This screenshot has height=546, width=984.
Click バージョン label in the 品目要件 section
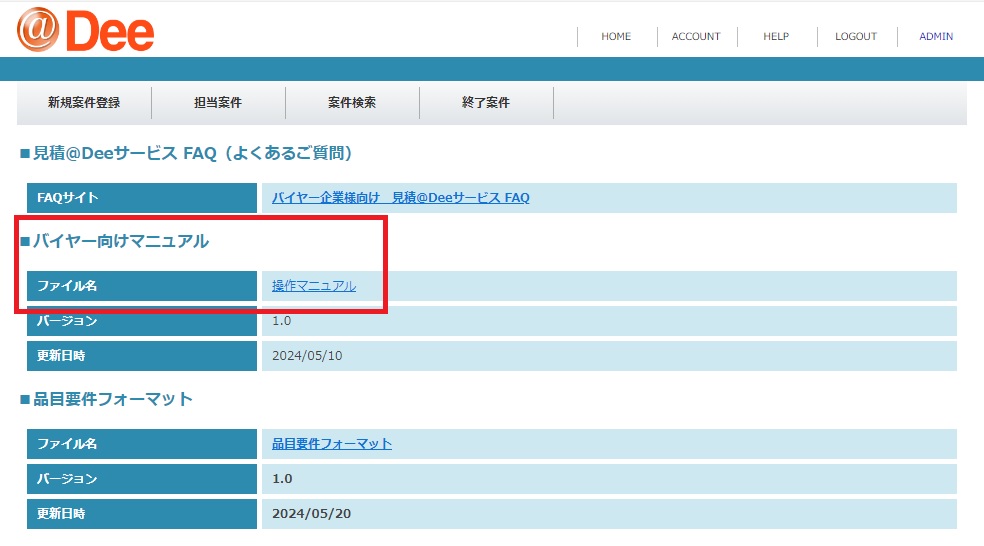(x=142, y=479)
